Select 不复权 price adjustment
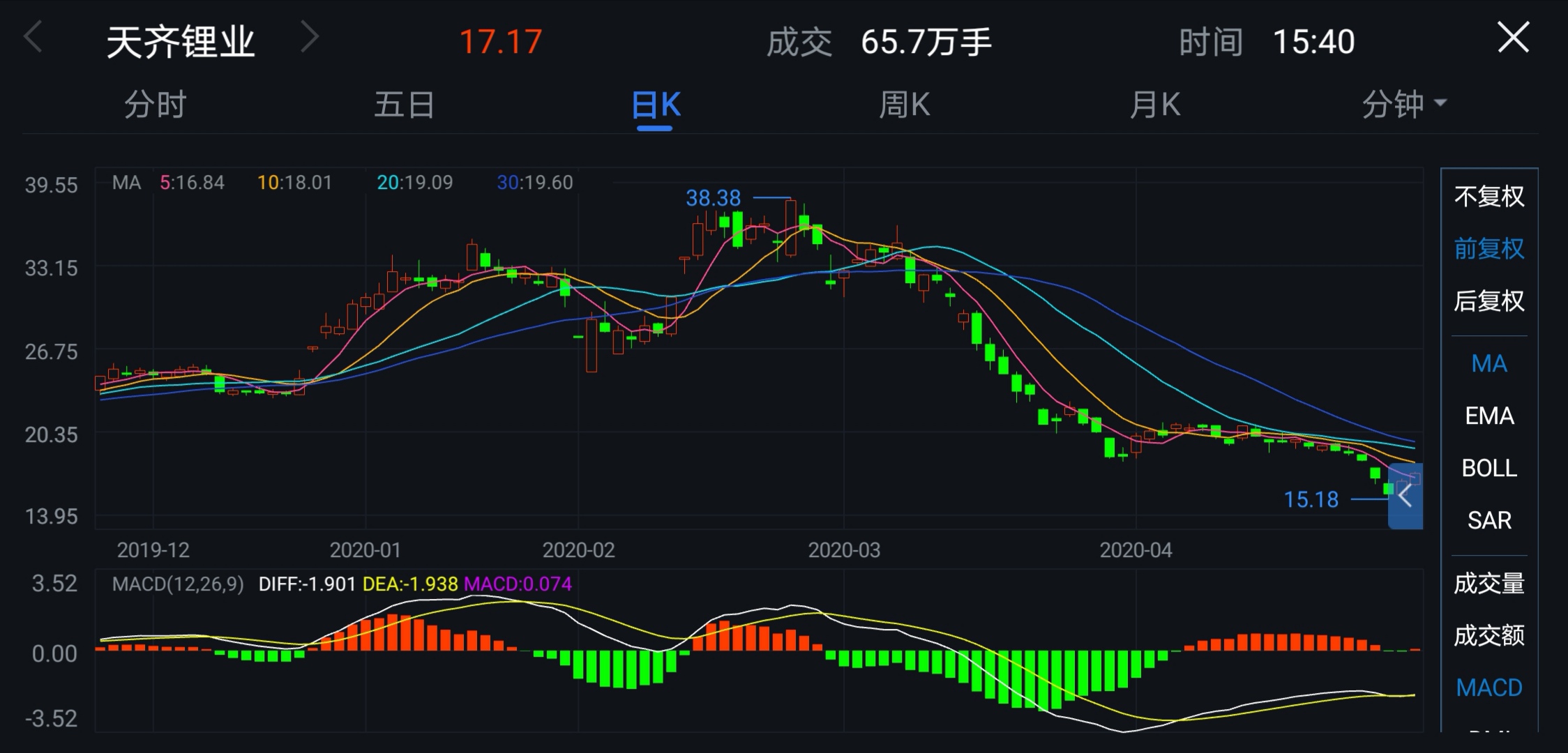The width and height of the screenshot is (1568, 753). (1489, 197)
